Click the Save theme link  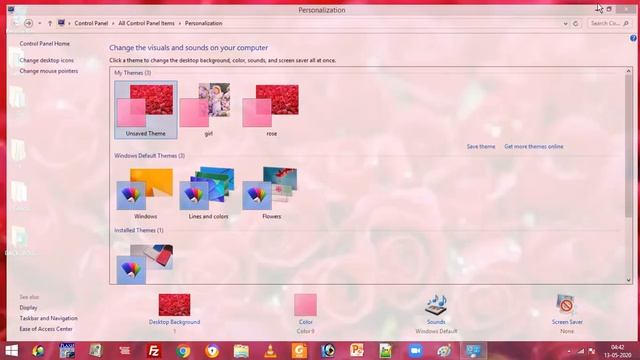(x=481, y=147)
